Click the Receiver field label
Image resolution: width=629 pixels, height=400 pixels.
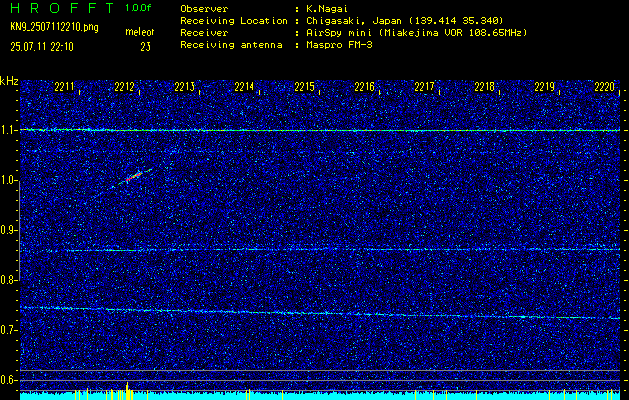coord(204,33)
